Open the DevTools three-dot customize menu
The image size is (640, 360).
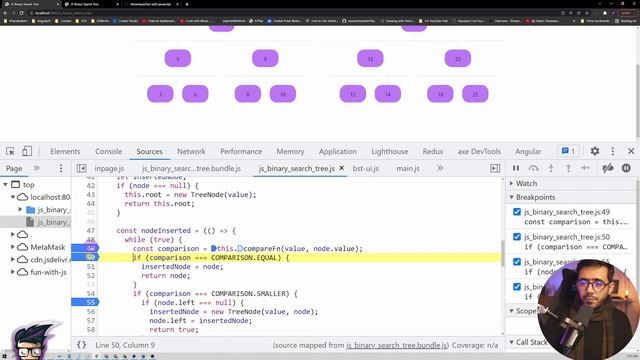(x=613, y=151)
